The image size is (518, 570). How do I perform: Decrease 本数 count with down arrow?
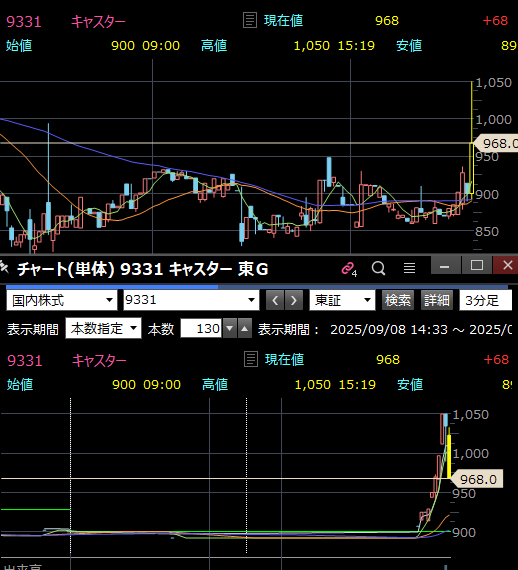pyautogui.click(x=230, y=329)
